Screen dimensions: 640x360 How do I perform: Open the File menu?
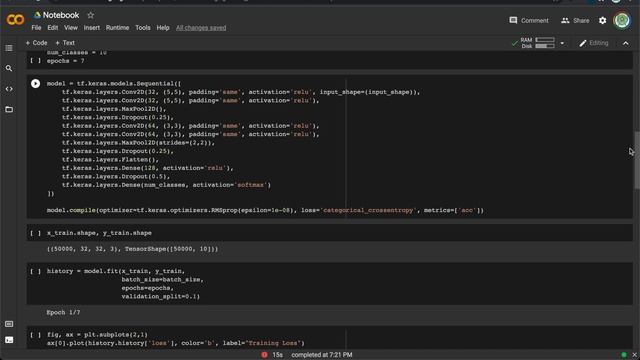tap(36, 28)
